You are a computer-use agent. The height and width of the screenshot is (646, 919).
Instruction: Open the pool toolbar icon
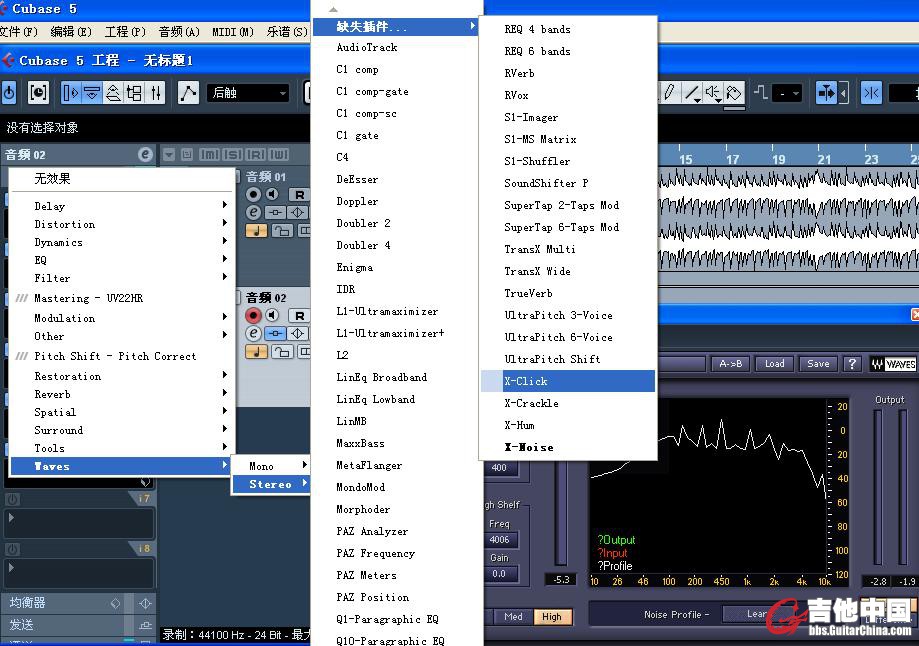(x=134, y=93)
